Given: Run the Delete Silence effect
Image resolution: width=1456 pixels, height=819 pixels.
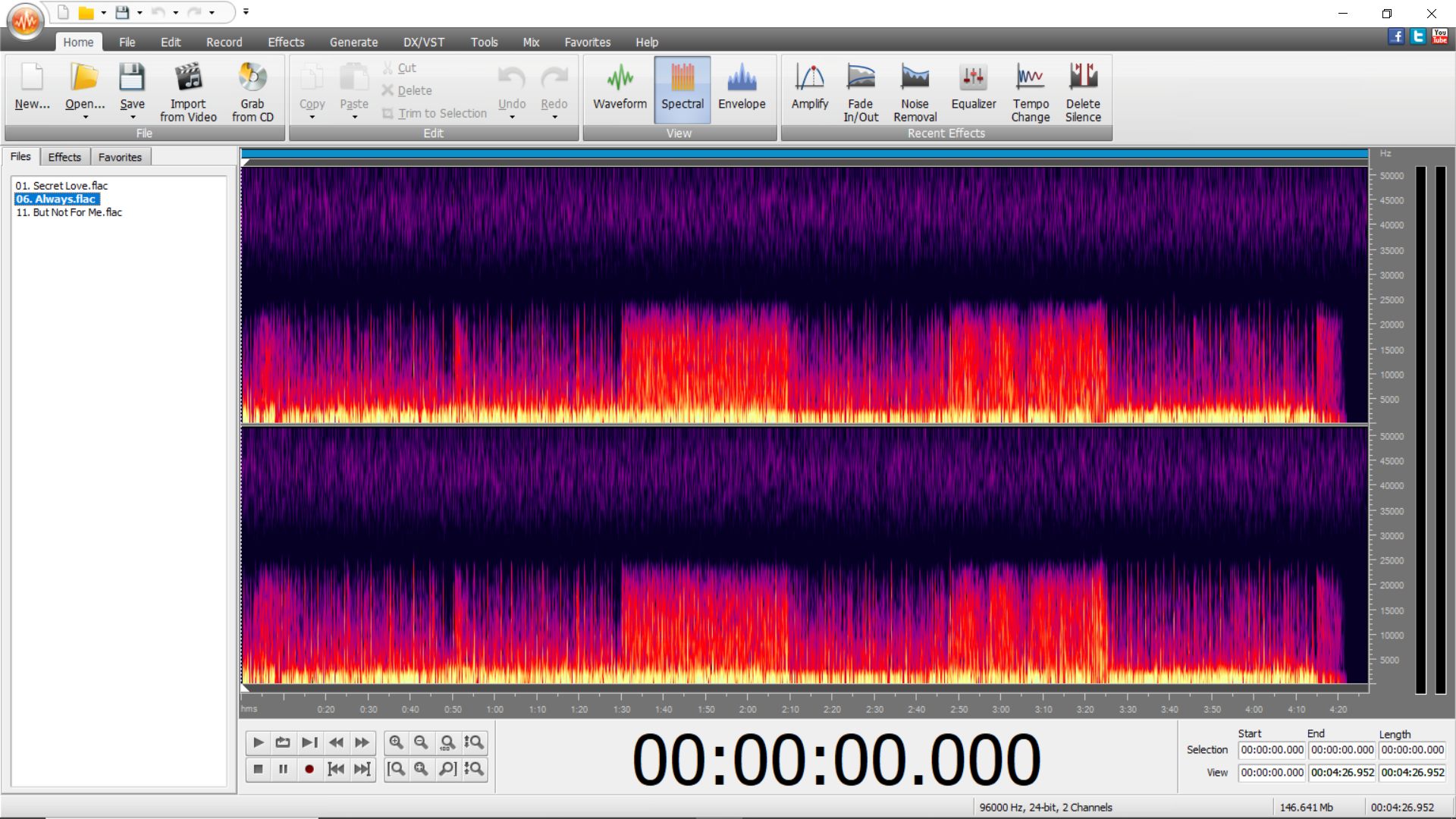Looking at the screenshot, I should pyautogui.click(x=1083, y=89).
